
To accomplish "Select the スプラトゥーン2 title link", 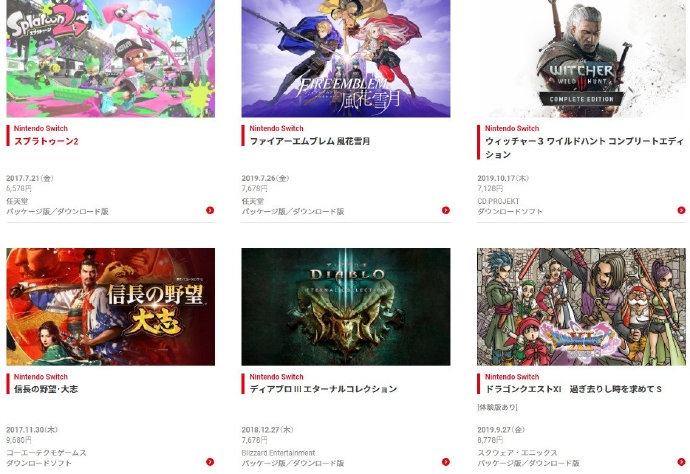I will point(46,141).
